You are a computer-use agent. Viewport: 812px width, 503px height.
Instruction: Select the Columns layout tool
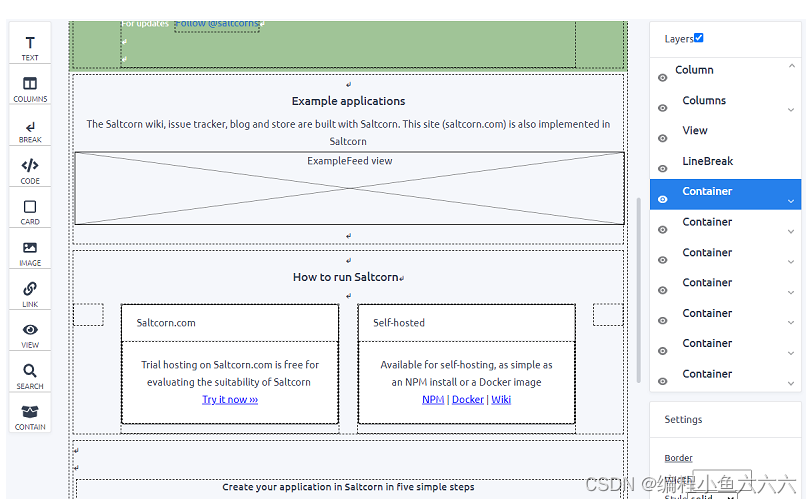pyautogui.click(x=30, y=89)
